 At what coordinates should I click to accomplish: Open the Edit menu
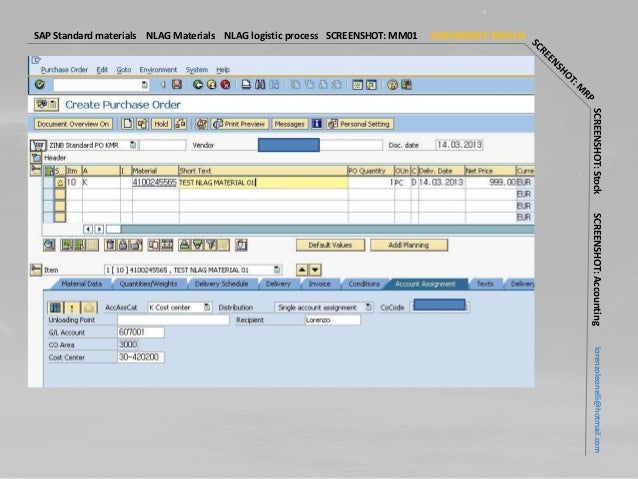tap(102, 70)
